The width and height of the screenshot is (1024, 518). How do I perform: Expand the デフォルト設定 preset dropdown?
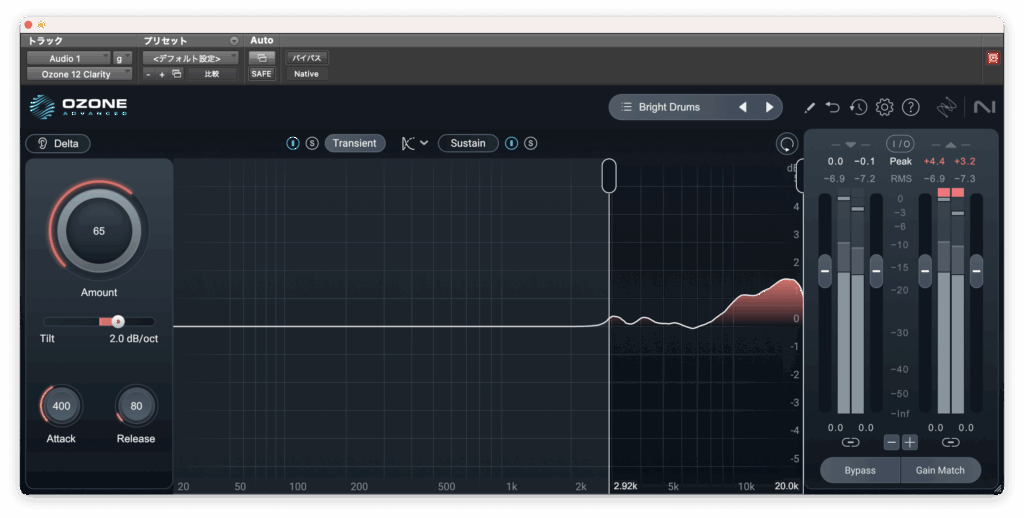click(189, 58)
